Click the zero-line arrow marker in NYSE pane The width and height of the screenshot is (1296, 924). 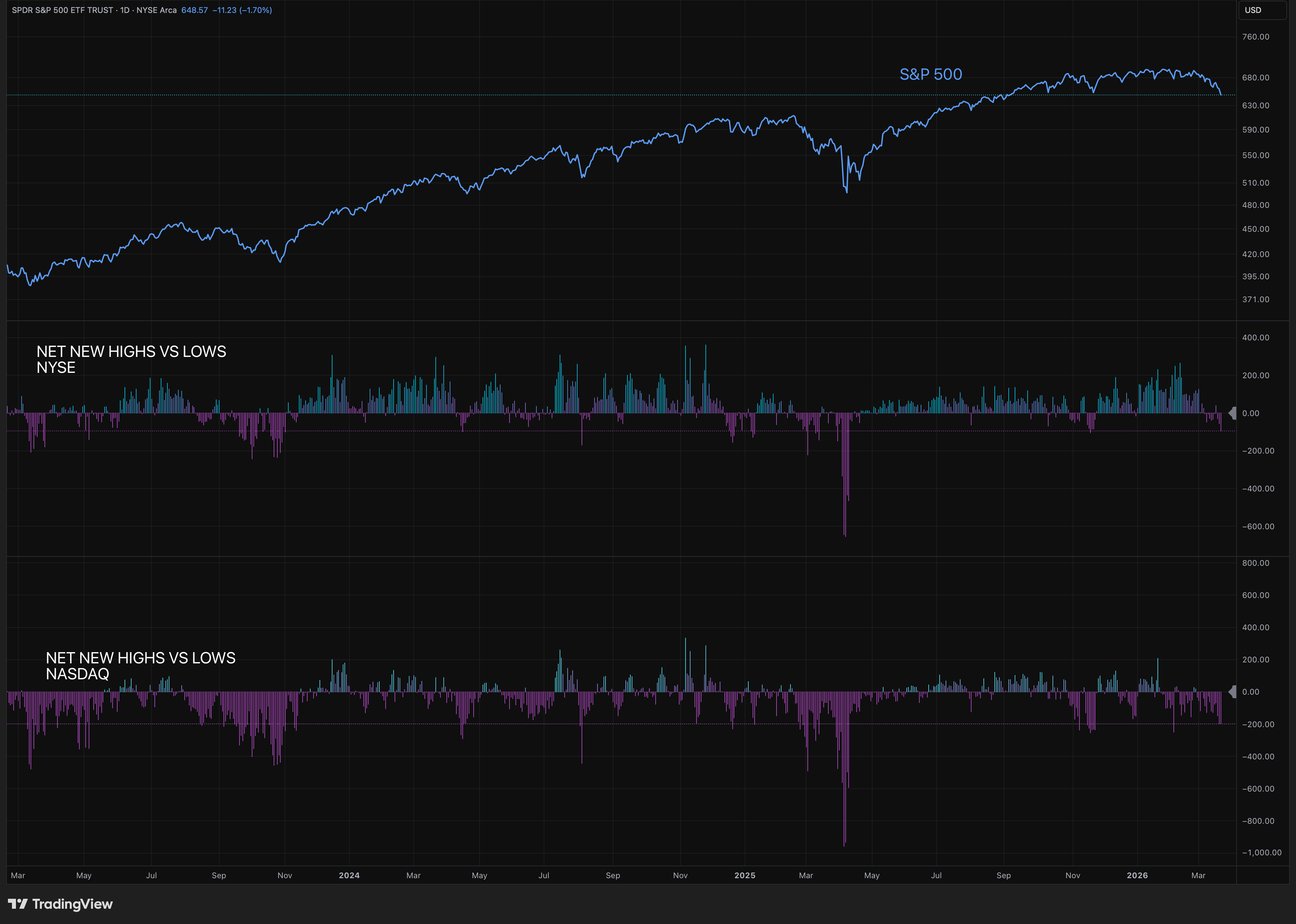pyautogui.click(x=1232, y=413)
